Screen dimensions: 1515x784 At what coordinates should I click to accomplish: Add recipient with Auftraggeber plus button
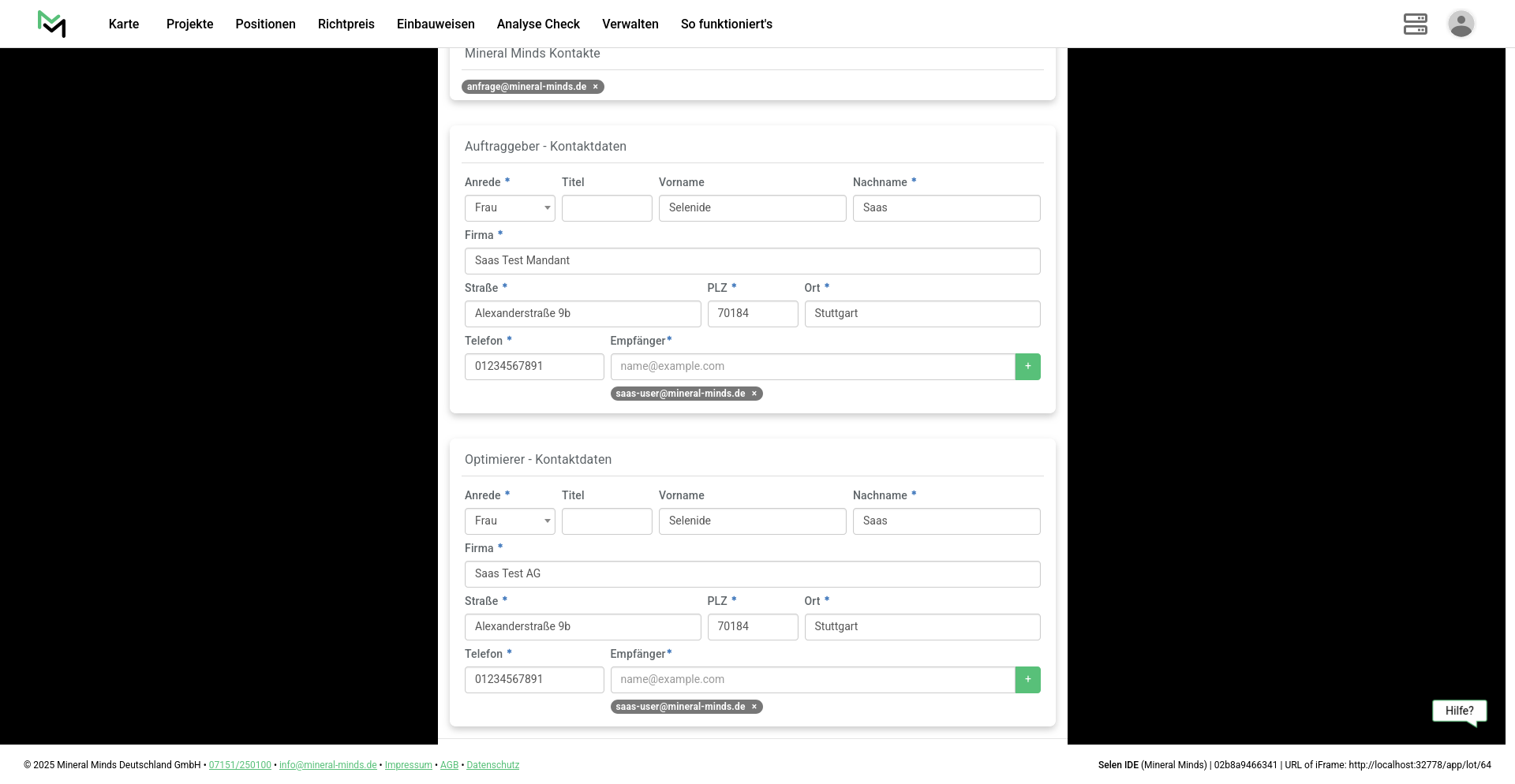(1027, 367)
